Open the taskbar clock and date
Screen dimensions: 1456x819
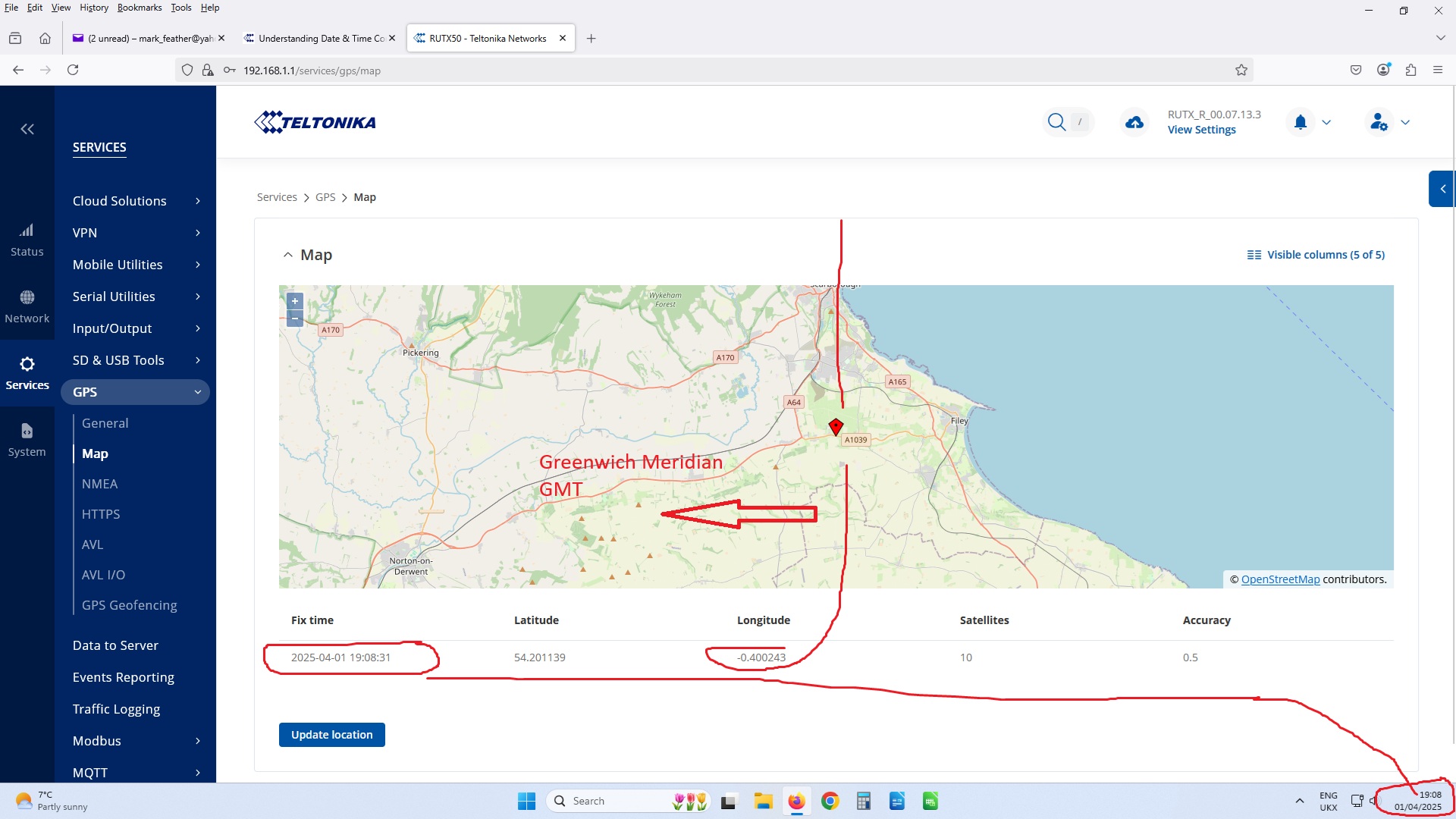1417,801
